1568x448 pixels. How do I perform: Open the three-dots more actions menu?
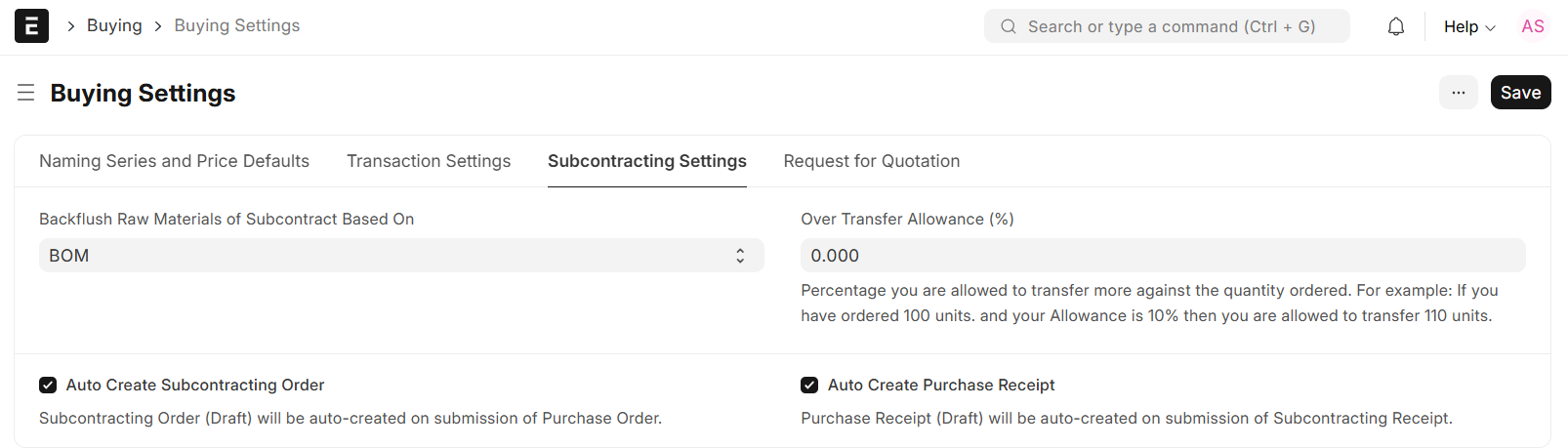[x=1458, y=93]
